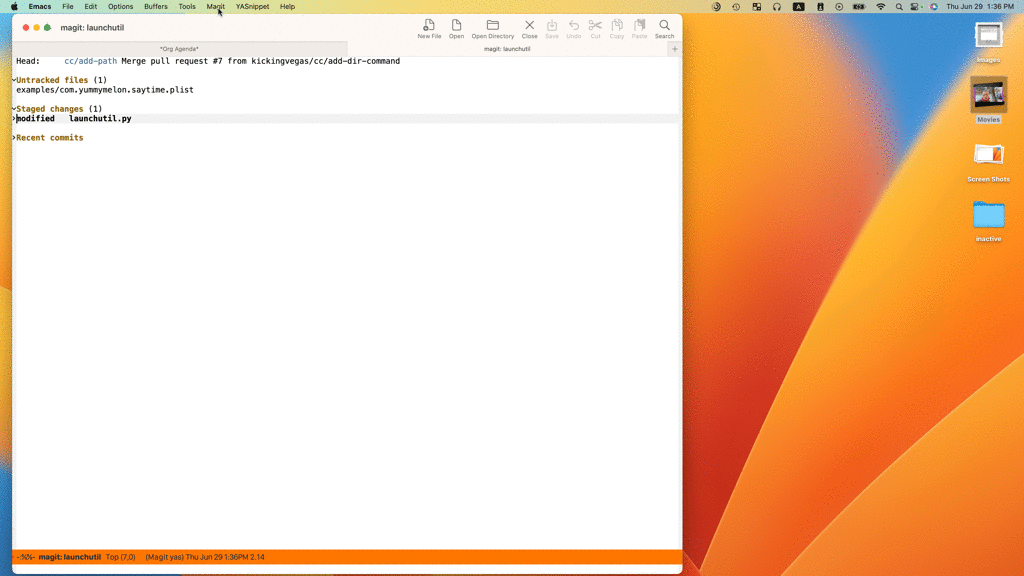This screenshot has width=1024, height=576.
Task: Open the YASnippet menu
Action: 252,7
